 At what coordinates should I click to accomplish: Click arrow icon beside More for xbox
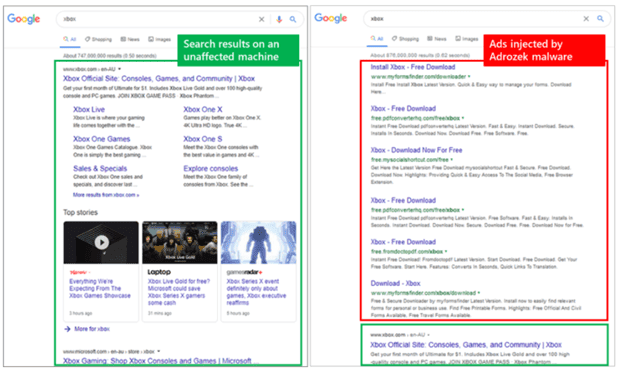pos(67,329)
